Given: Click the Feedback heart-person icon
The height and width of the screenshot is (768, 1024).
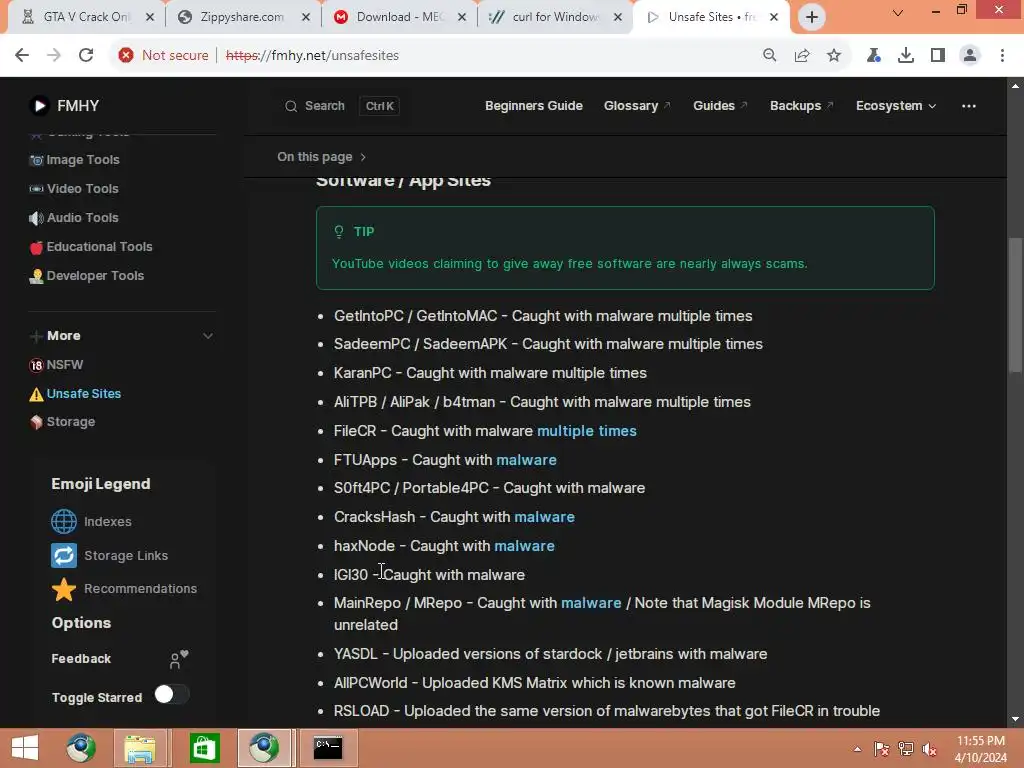Looking at the screenshot, I should click(x=178, y=659).
